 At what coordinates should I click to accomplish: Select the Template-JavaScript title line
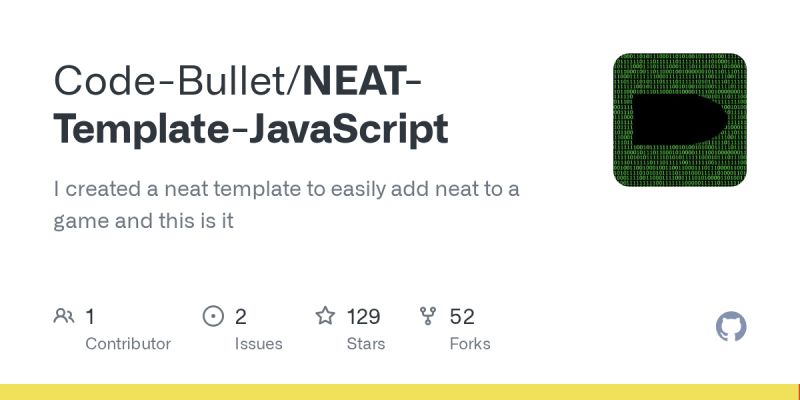pos(251,130)
